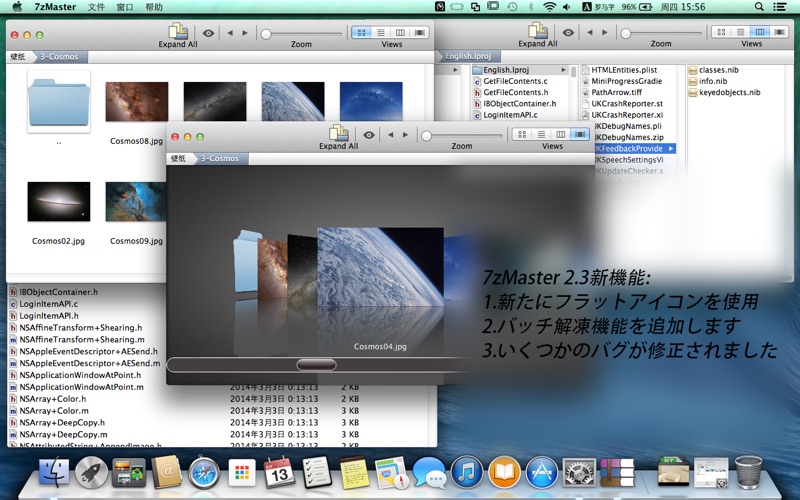Viewport: 800px width, 500px height.
Task: Switch English.lproj window to cover flow view
Action: pyautogui.click(x=780, y=32)
